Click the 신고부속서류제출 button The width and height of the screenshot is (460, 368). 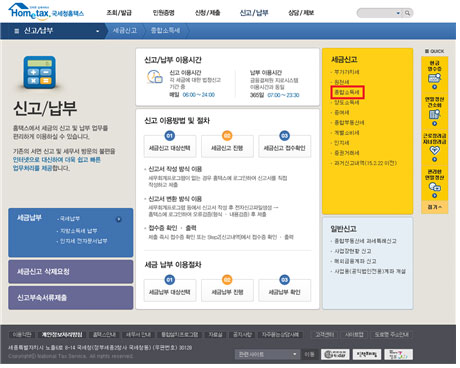[x=71, y=298]
